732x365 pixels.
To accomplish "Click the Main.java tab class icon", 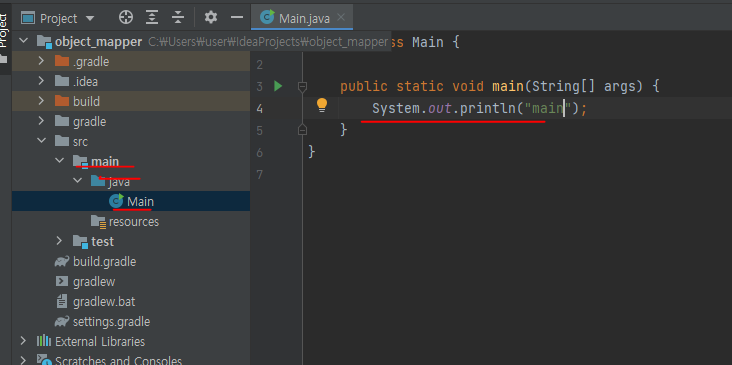I will (267, 17).
